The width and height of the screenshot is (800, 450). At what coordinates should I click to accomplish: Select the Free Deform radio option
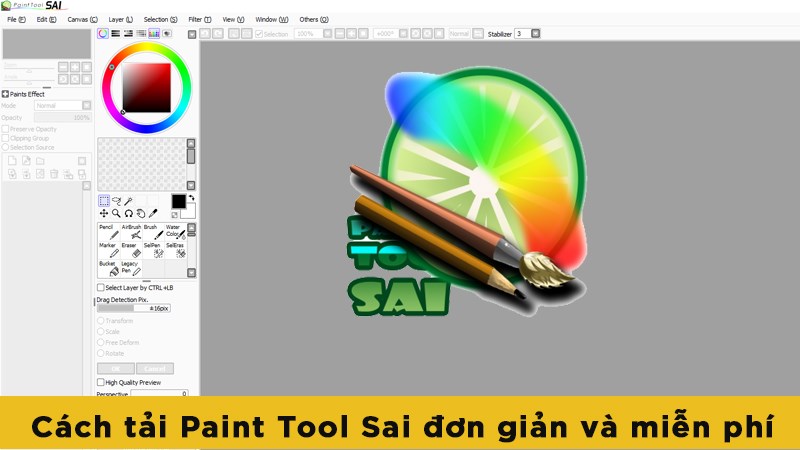pyautogui.click(x=101, y=342)
